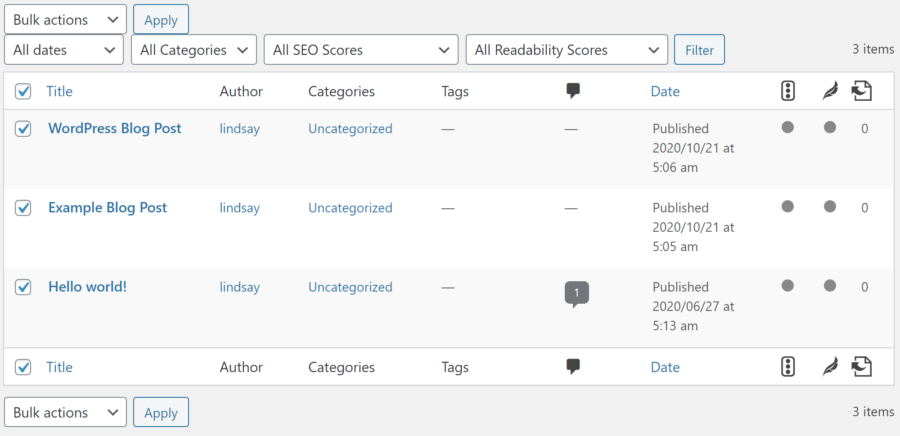
Task: Click the Filter button
Action: 699,50
